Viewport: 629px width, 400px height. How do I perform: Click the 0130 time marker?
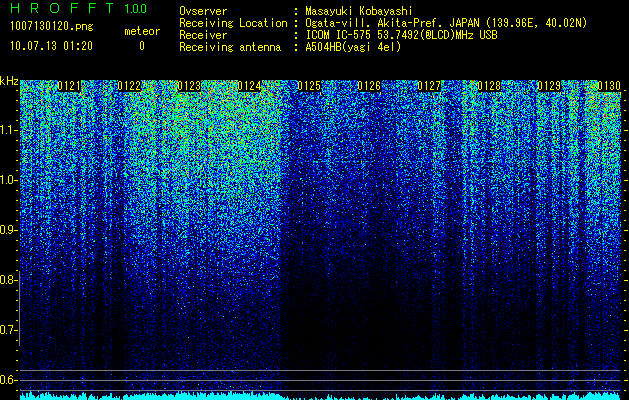pos(609,86)
